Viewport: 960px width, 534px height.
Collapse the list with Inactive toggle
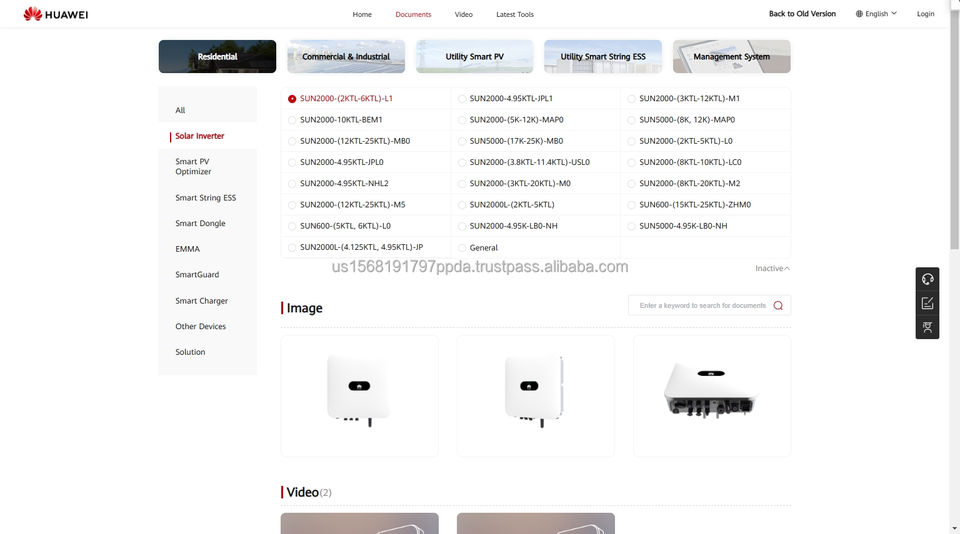[x=772, y=268]
